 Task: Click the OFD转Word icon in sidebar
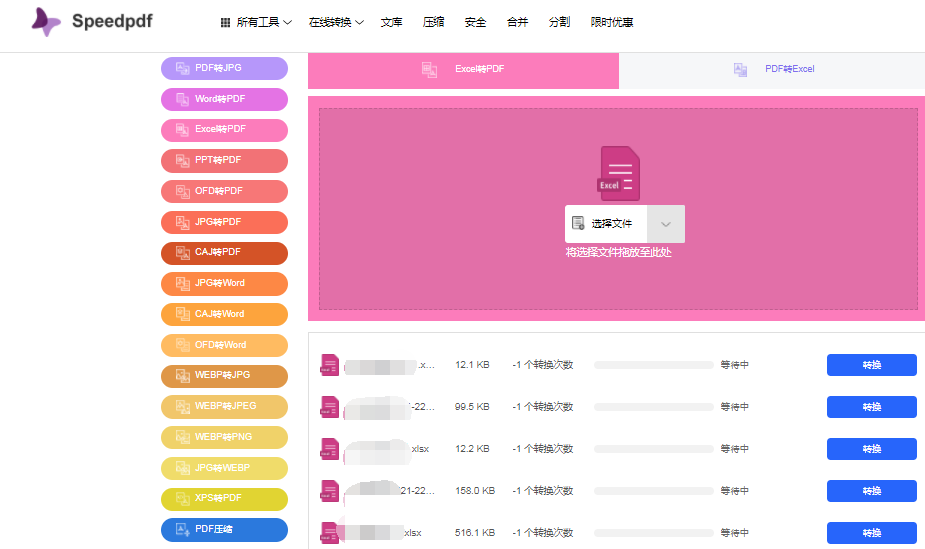pos(183,345)
